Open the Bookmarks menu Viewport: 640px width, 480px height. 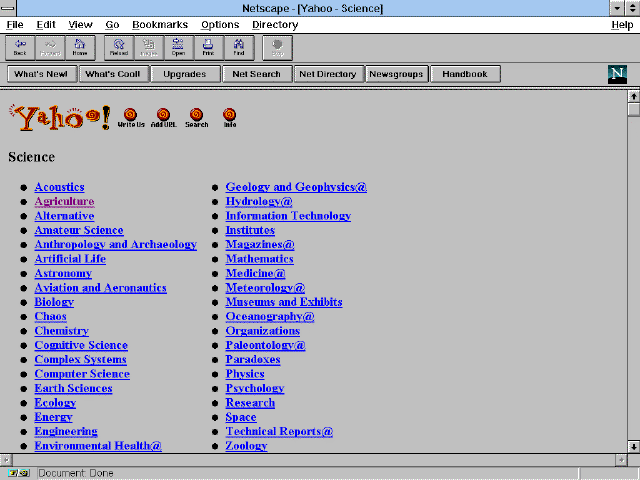[x=160, y=25]
